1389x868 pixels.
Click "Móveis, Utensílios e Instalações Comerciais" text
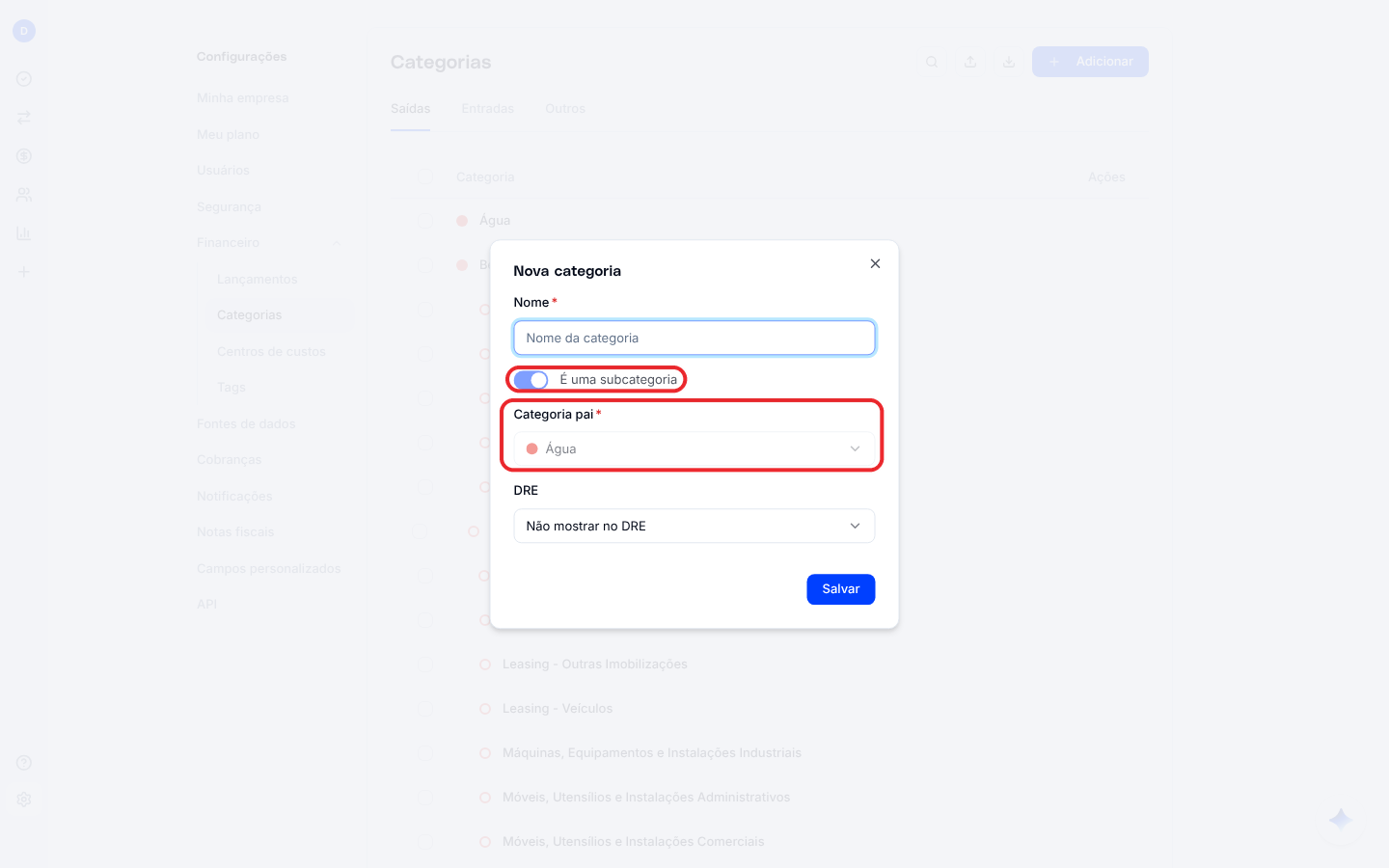(x=634, y=842)
